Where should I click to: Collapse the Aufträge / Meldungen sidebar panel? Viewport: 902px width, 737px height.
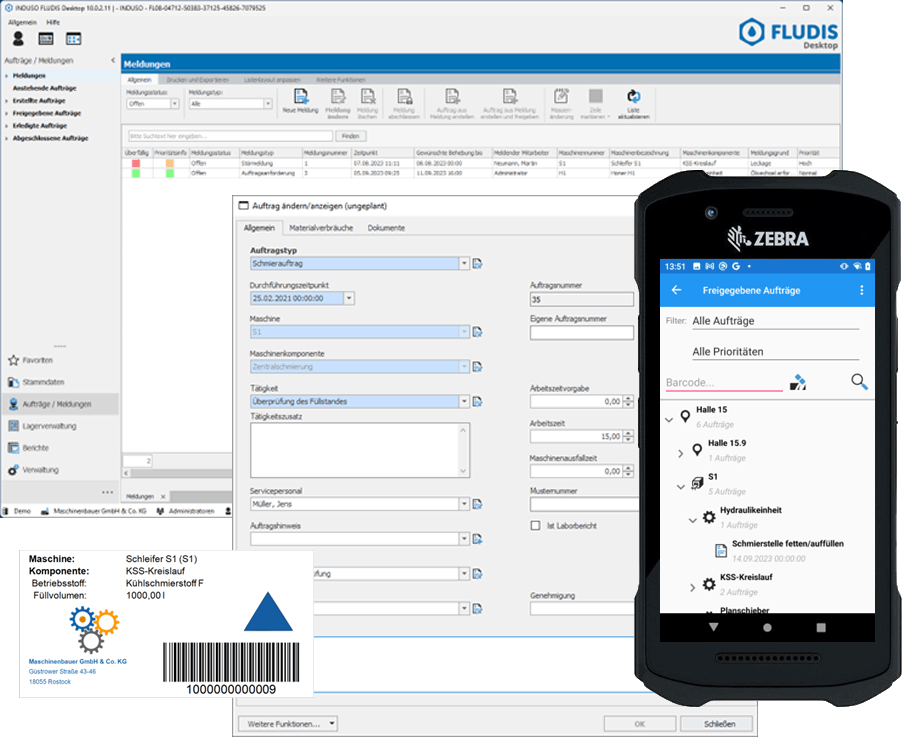pos(113,60)
